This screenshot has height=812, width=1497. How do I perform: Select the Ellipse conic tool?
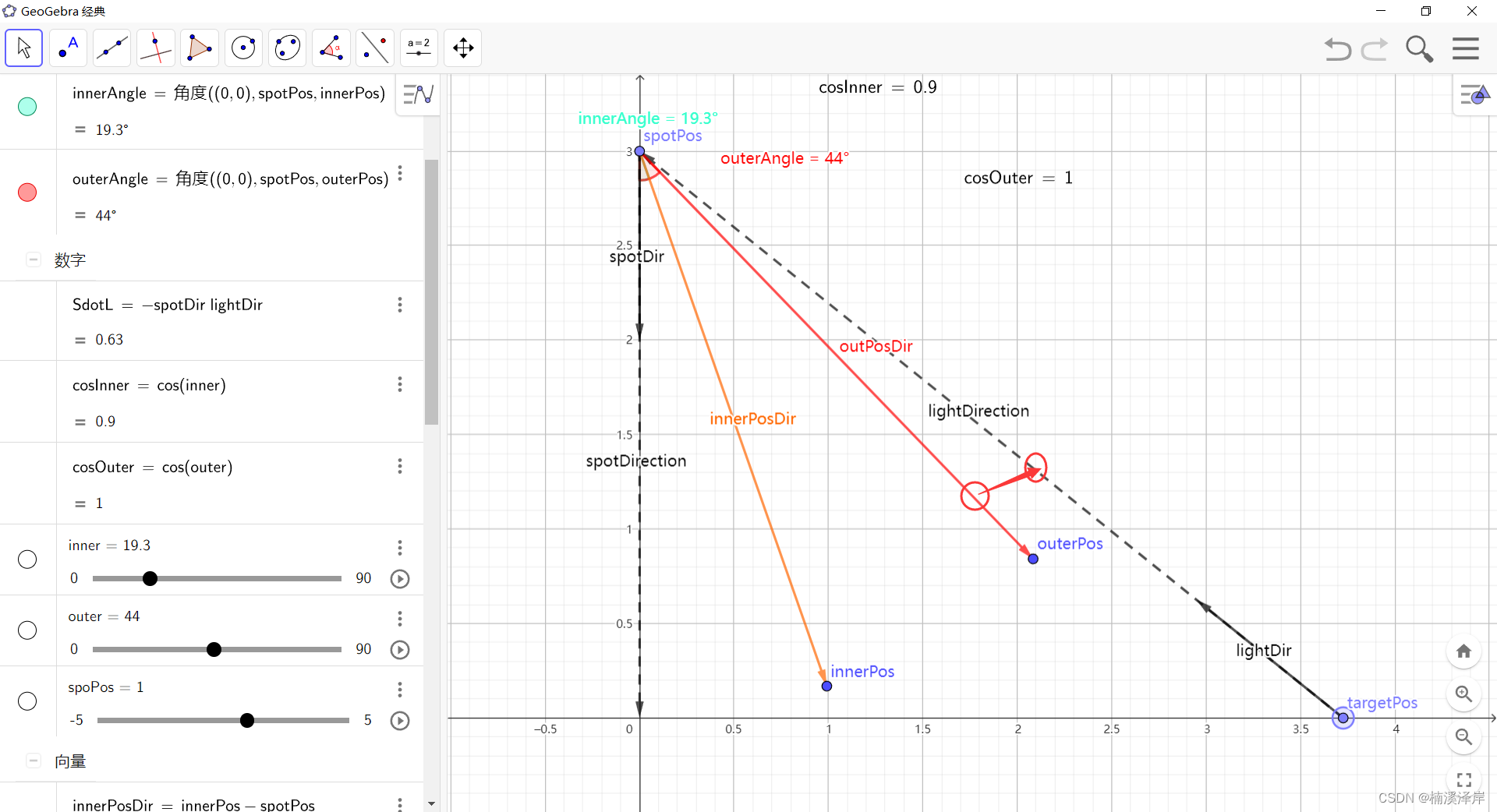pyautogui.click(x=288, y=48)
